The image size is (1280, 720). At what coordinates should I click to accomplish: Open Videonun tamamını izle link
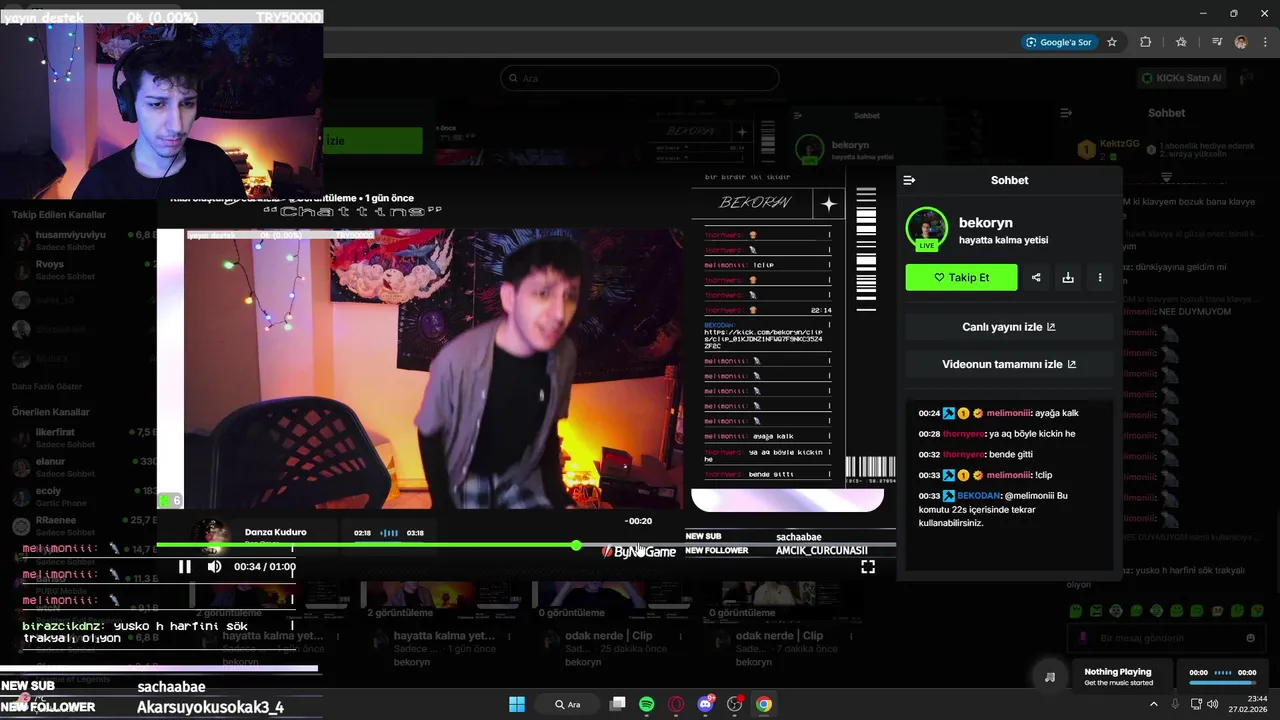[x=1009, y=364]
